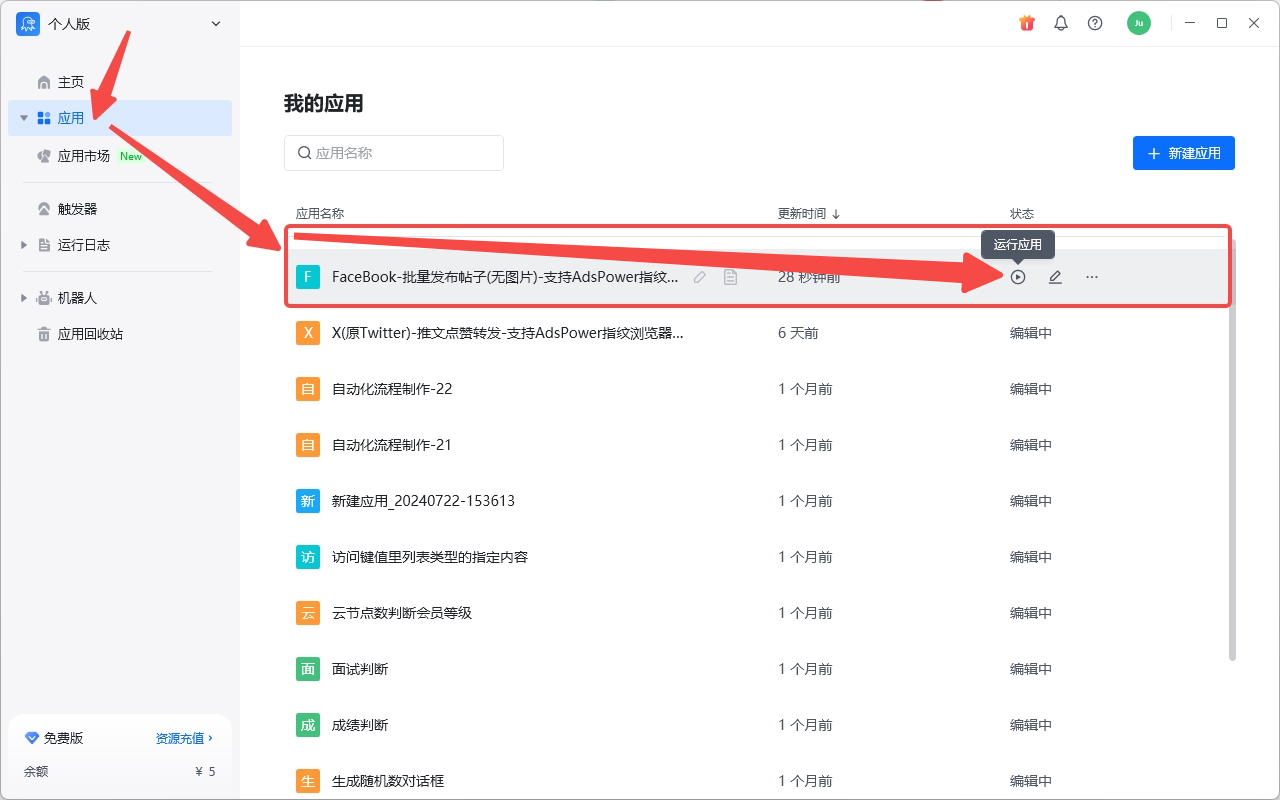Click 编辑中 status of the Twitter app

click(1031, 333)
